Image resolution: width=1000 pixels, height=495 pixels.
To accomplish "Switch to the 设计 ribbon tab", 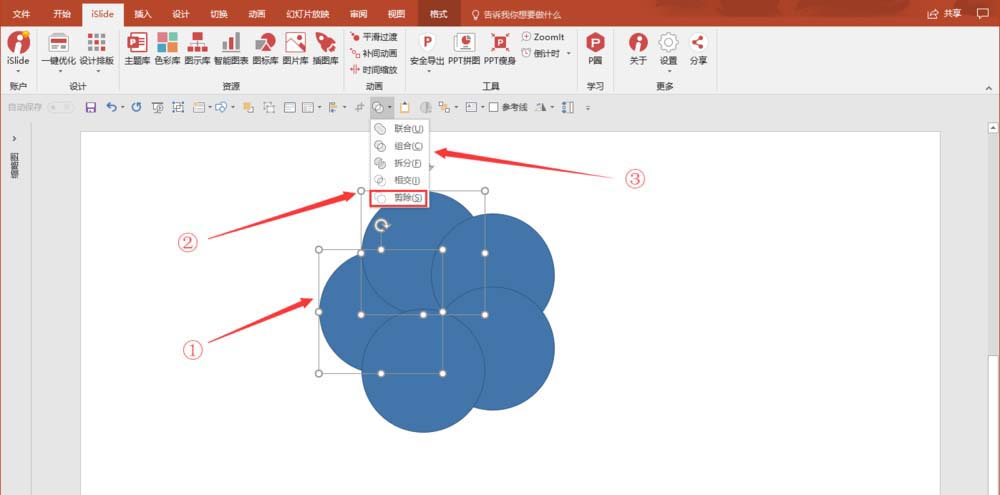I will point(180,13).
